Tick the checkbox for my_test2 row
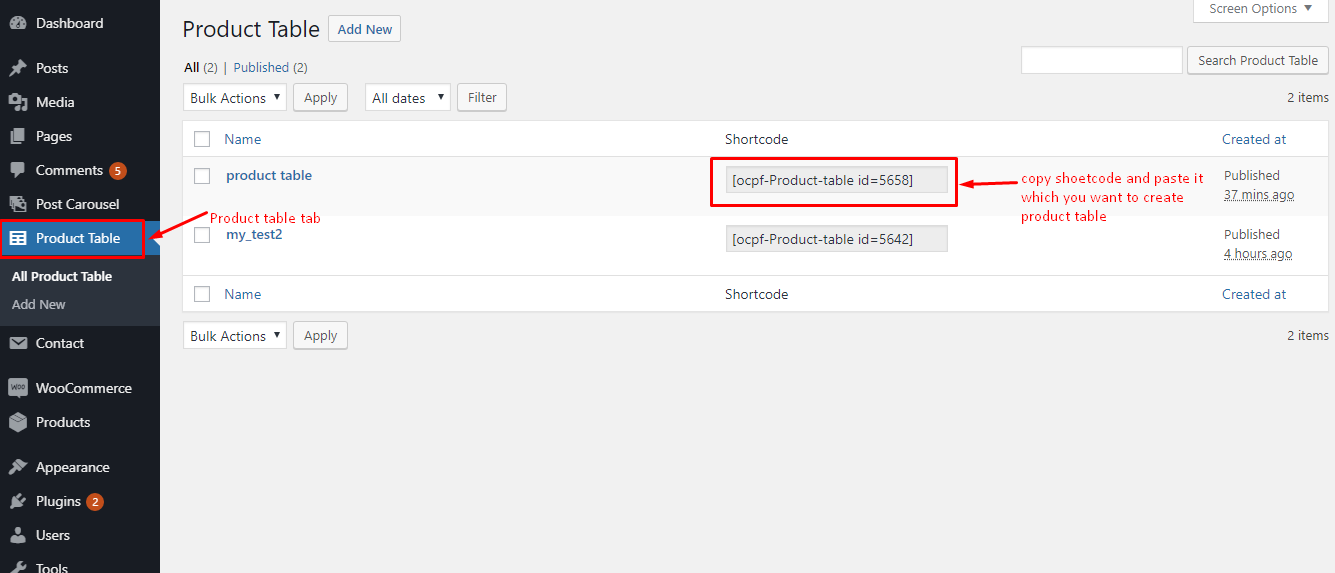The height and width of the screenshot is (573, 1335). tap(202, 235)
